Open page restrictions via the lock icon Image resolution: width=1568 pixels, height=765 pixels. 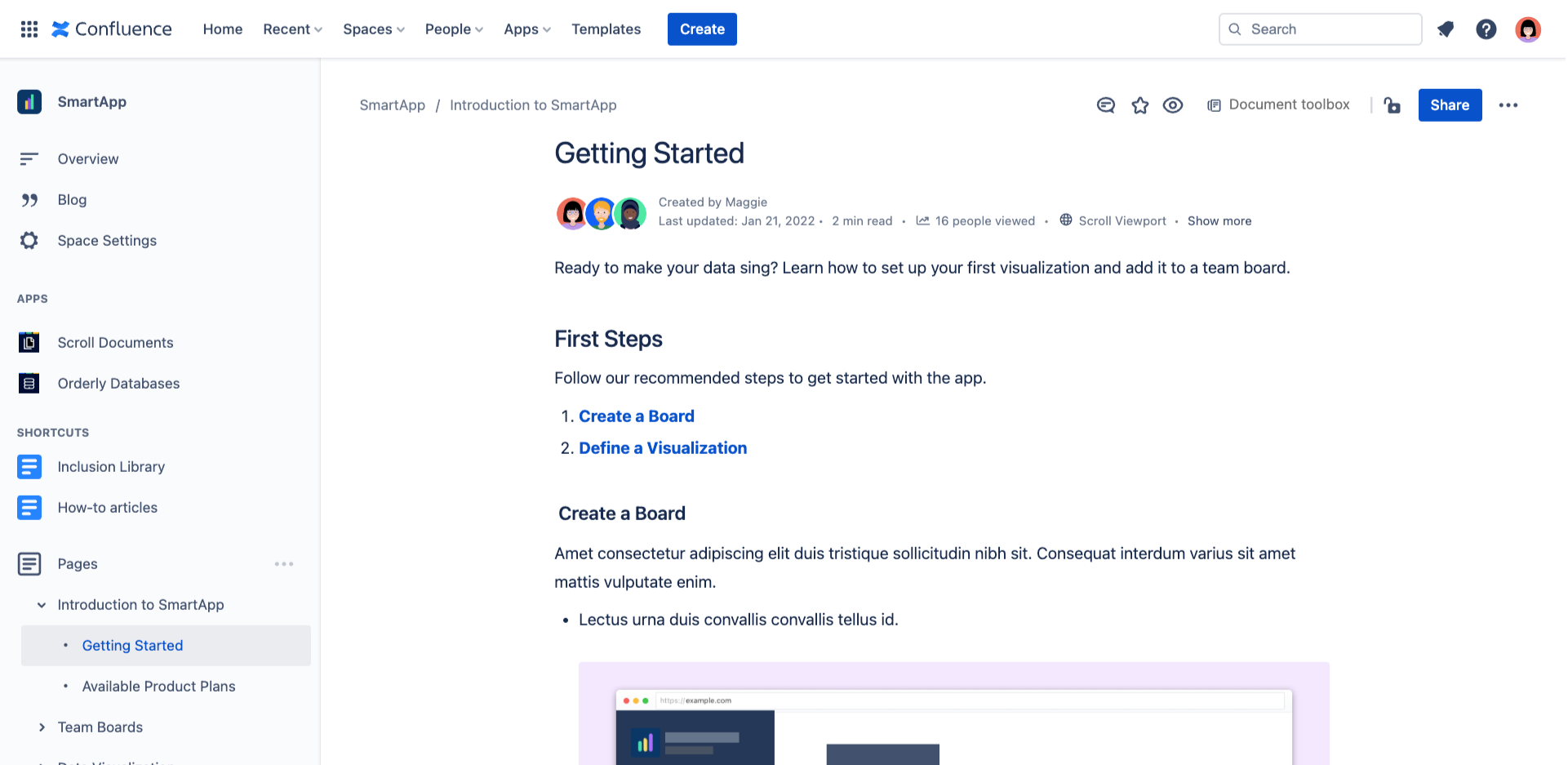1393,105
